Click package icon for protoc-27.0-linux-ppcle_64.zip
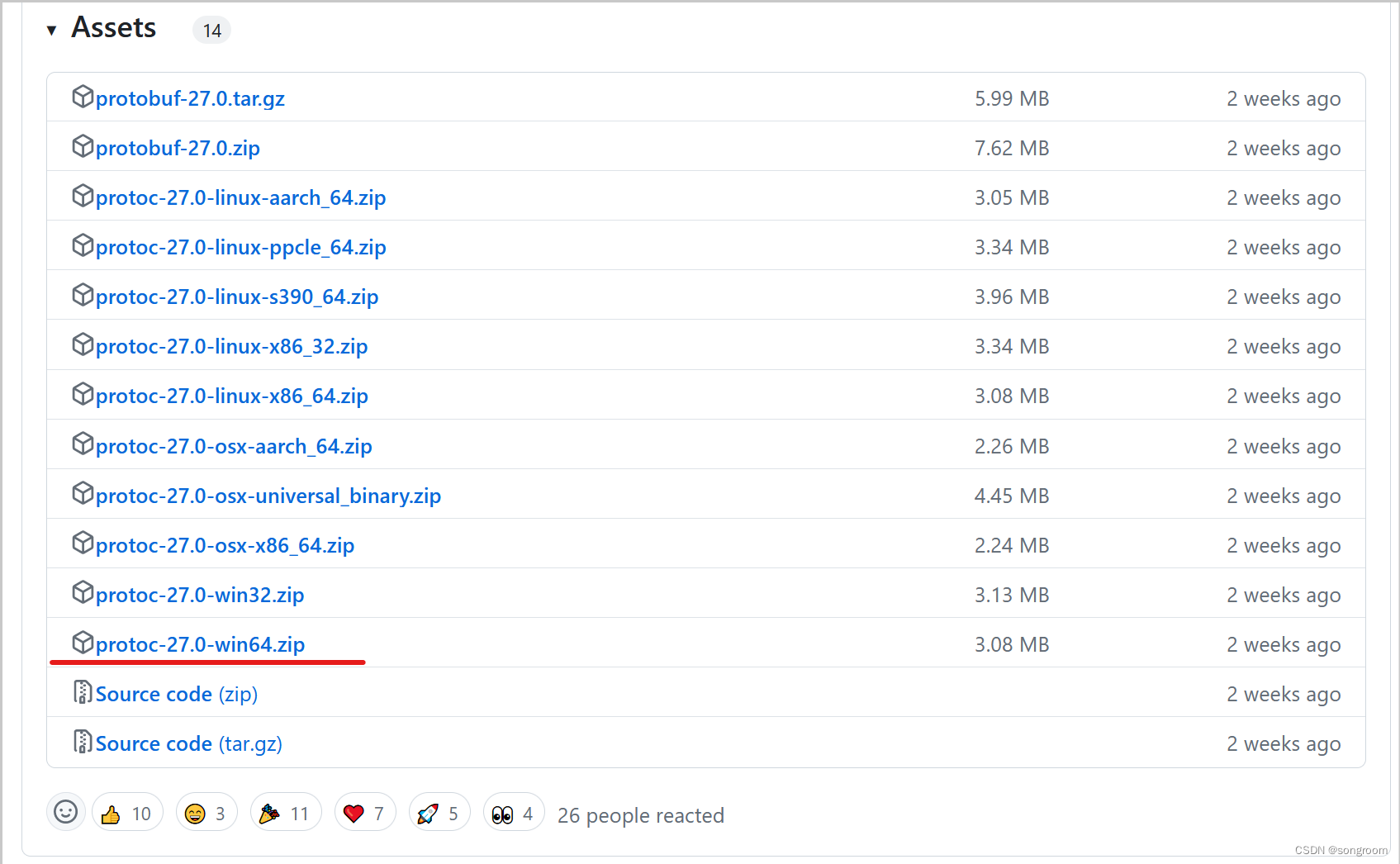1400x864 pixels. pyautogui.click(x=83, y=245)
